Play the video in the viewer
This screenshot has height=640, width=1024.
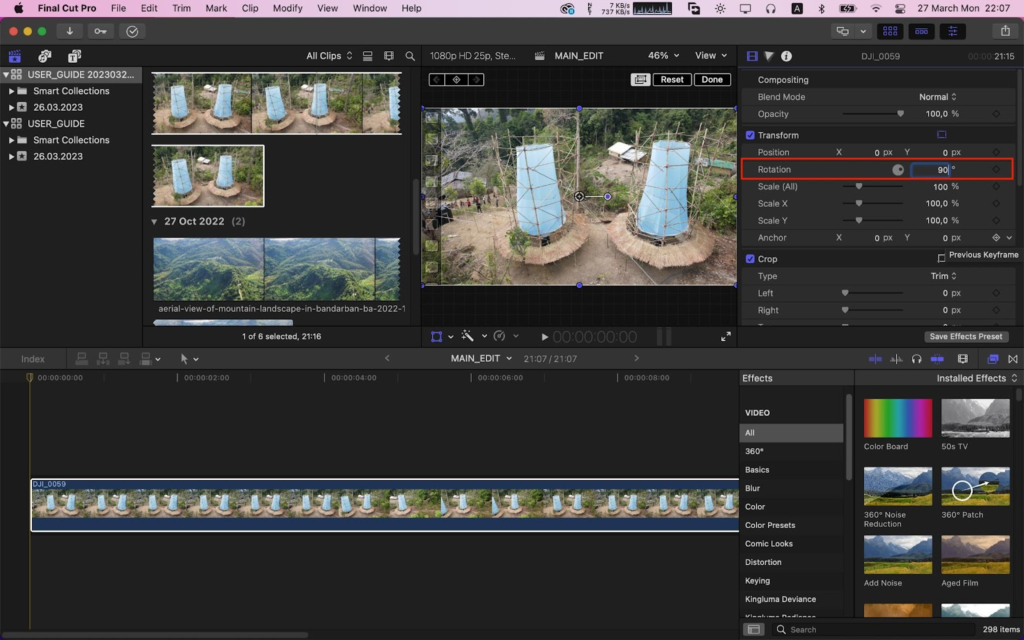click(544, 337)
